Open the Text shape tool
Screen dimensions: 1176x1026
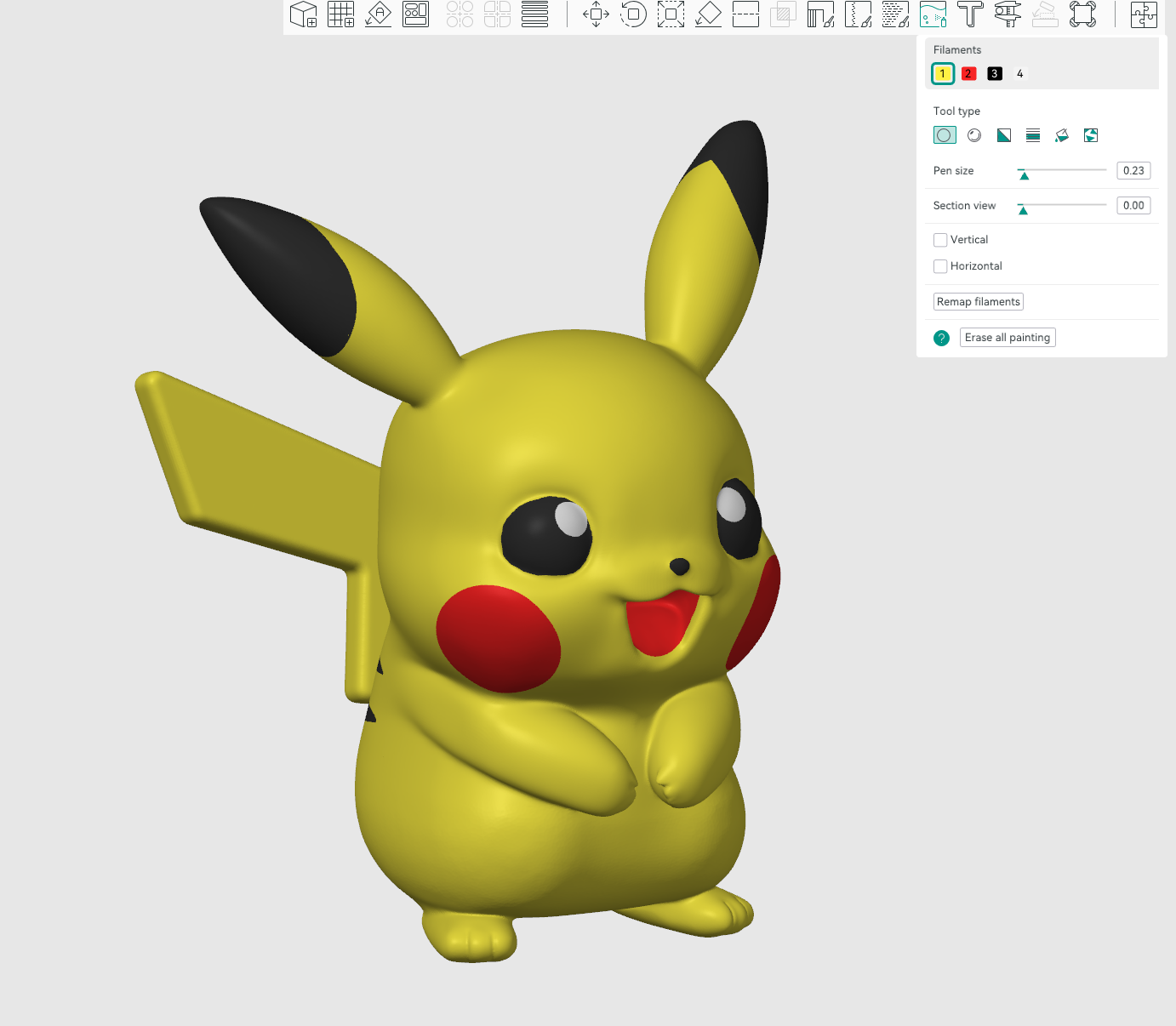click(970, 14)
